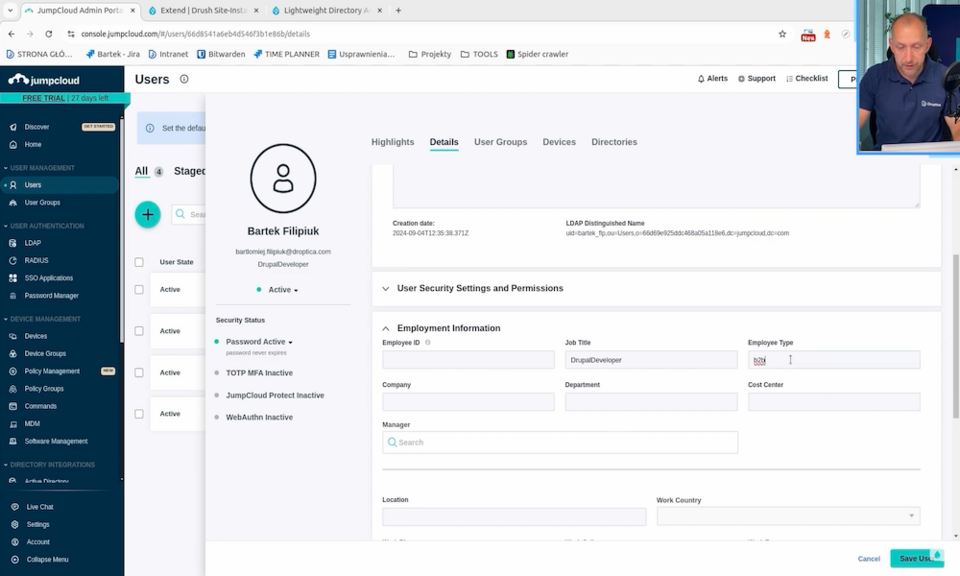Tick the select-all checkbox beside User State
This screenshot has height=576, width=960.
(x=139, y=262)
